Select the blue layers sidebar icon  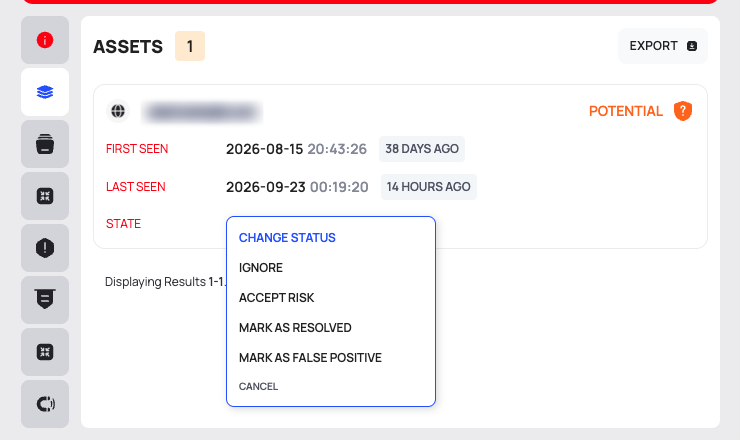point(45,92)
